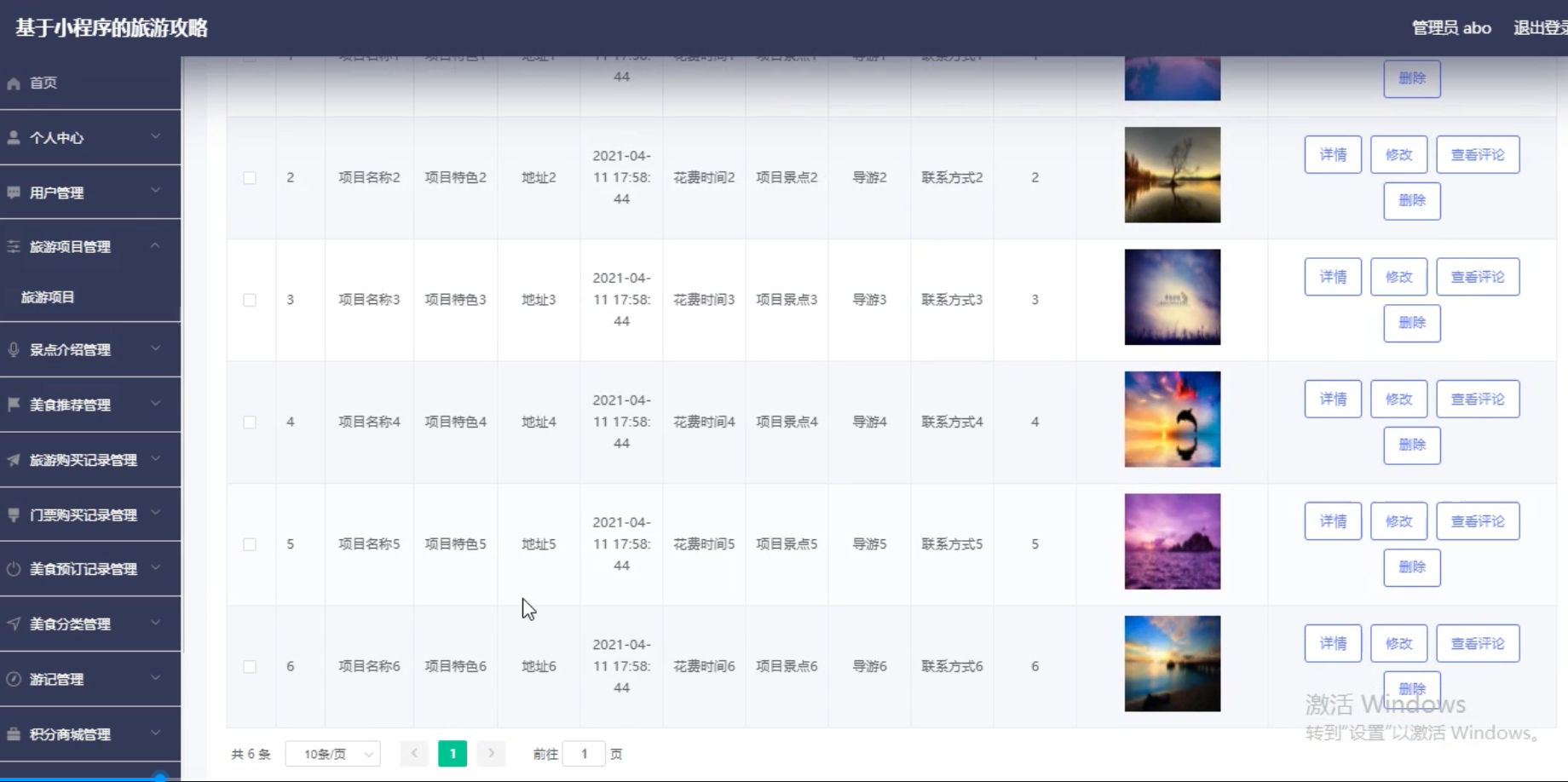Image resolution: width=1568 pixels, height=782 pixels.
Task: Click the flag icon beside 美食推荐管理
Action: coord(14,405)
